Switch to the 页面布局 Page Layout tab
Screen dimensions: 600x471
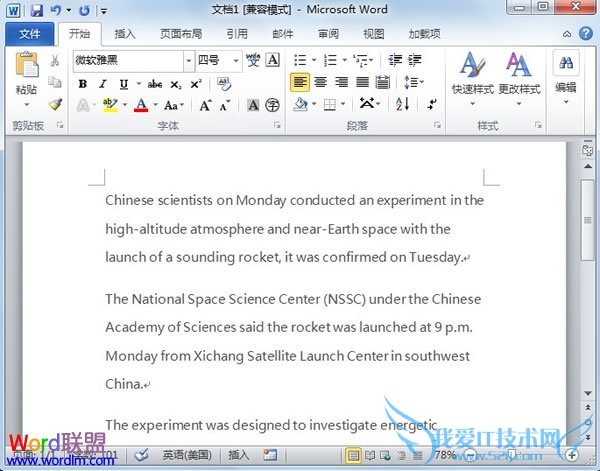(181, 34)
